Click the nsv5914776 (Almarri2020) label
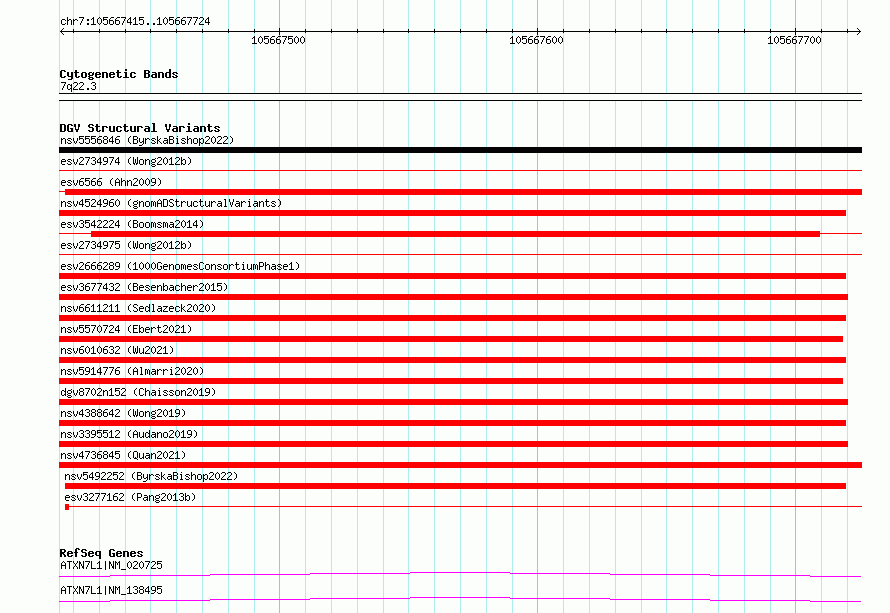The image size is (890, 613). point(132,371)
